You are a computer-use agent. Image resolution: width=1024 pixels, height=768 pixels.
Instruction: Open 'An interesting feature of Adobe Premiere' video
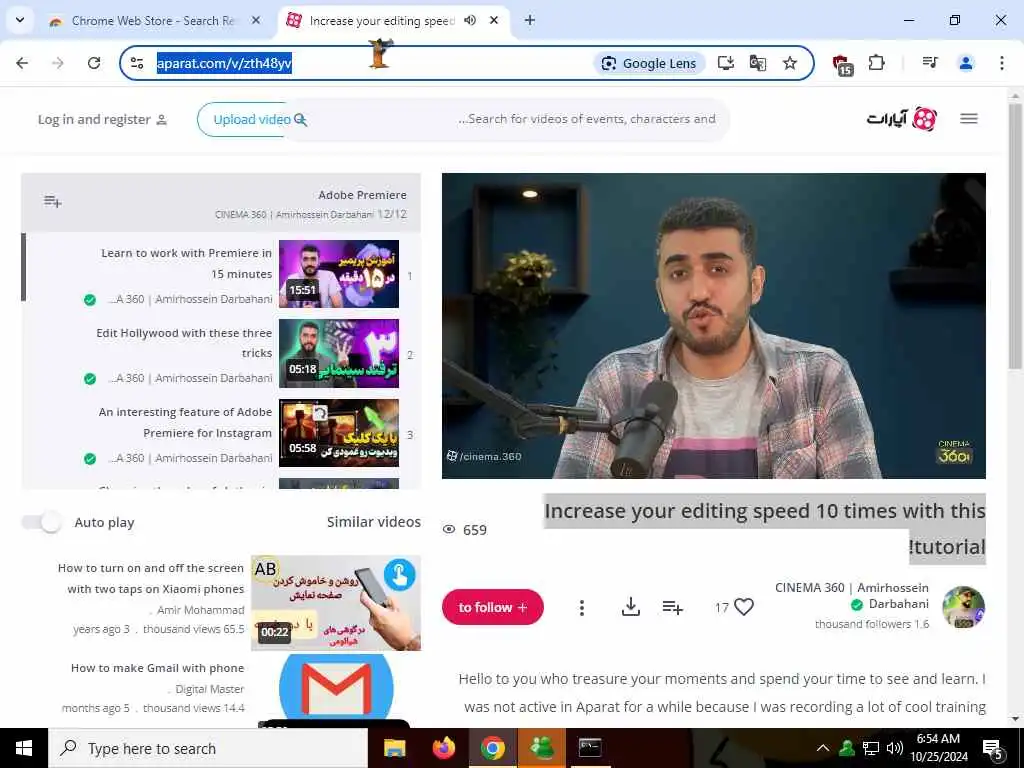click(x=185, y=423)
